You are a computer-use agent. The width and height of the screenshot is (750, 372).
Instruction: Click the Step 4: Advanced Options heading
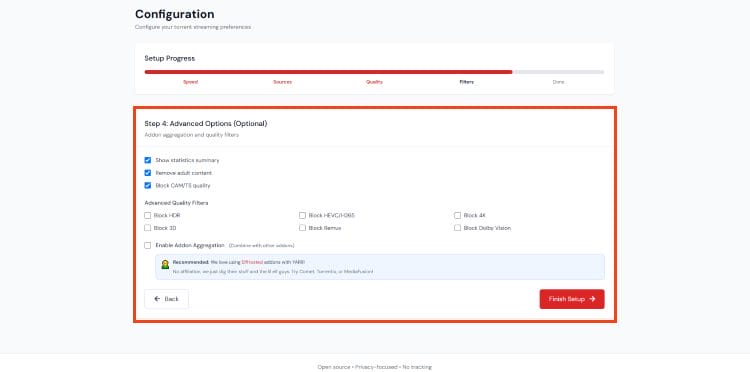coord(206,123)
